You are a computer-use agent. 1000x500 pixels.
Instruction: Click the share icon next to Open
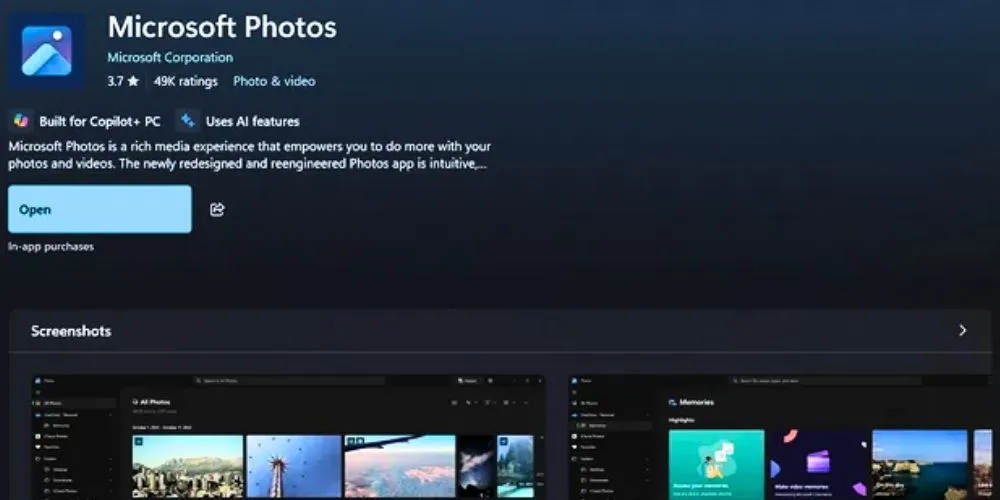217,209
